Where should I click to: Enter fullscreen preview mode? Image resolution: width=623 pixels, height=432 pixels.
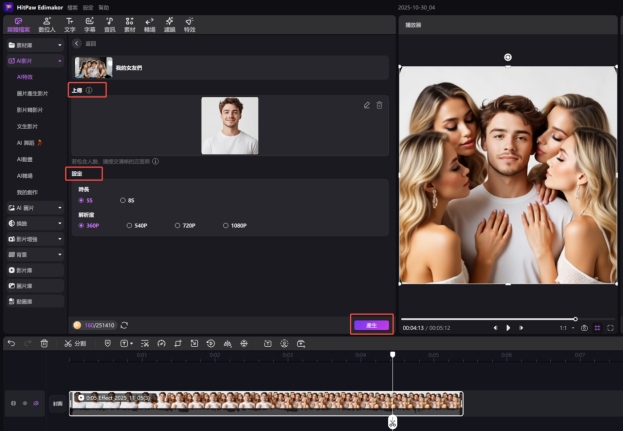click(610, 327)
